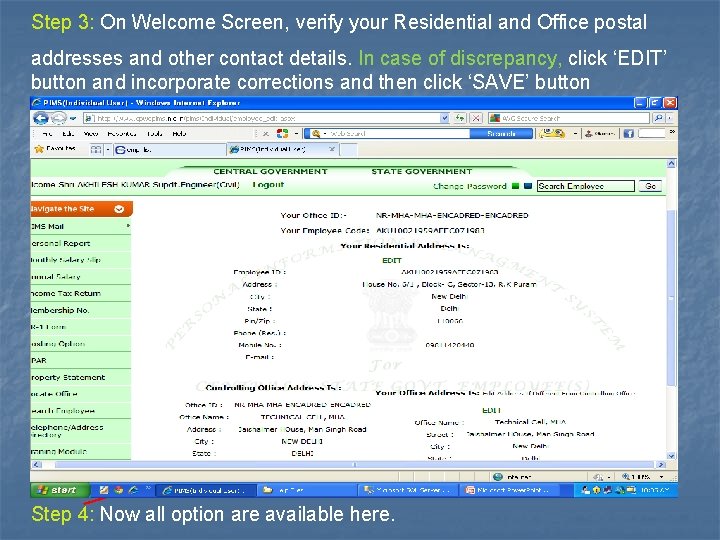The width and height of the screenshot is (720, 540).
Task: Click EDIT under Your Residential Address
Action: pyautogui.click(x=392, y=260)
